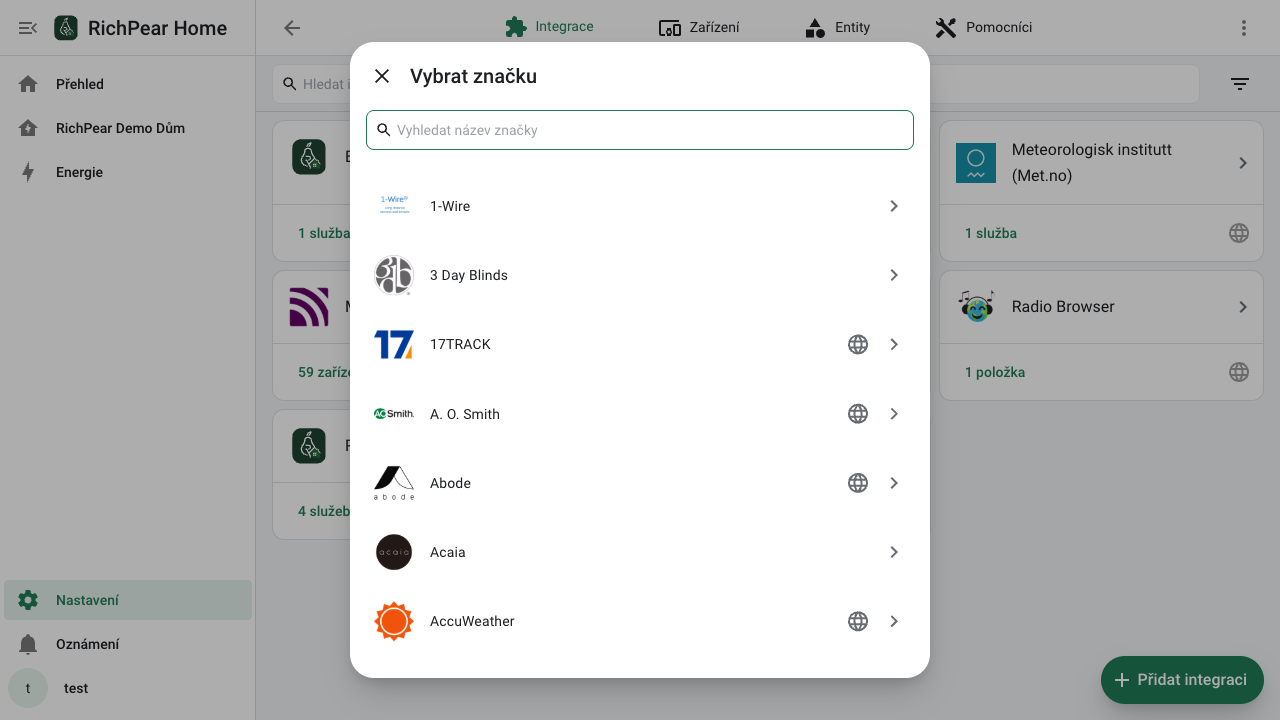Open the 1 položka link on Radio Browser
This screenshot has width=1280, height=720.
coord(995,372)
